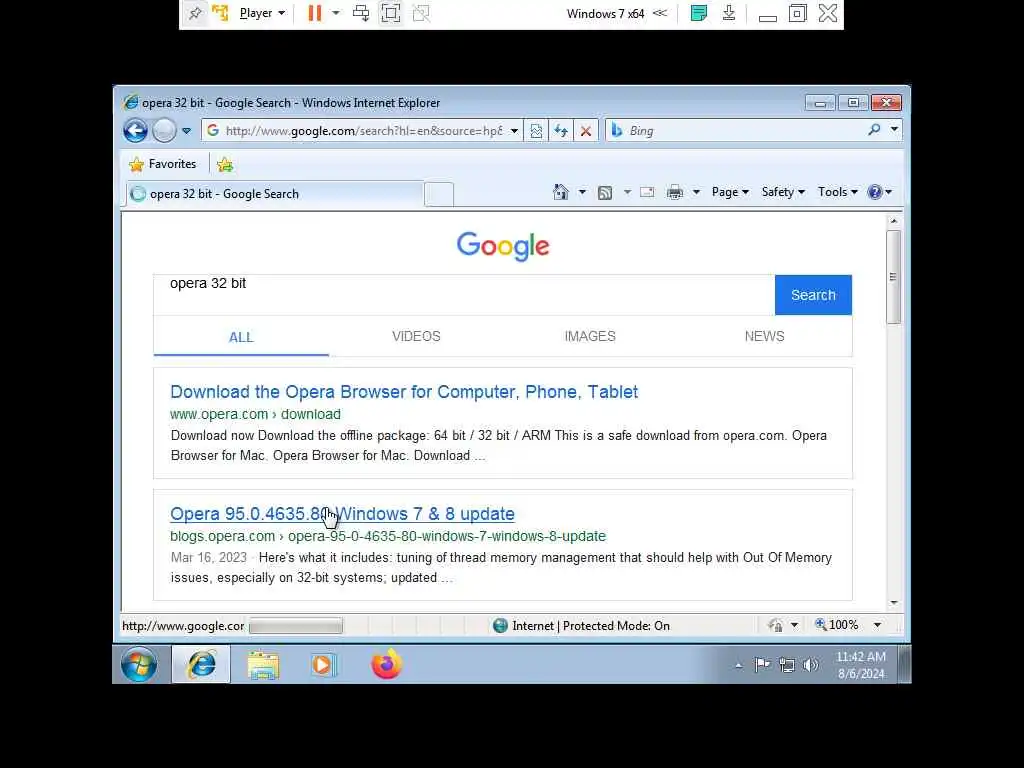
Task: Add page to Favorites bar star icon
Action: click(225, 164)
